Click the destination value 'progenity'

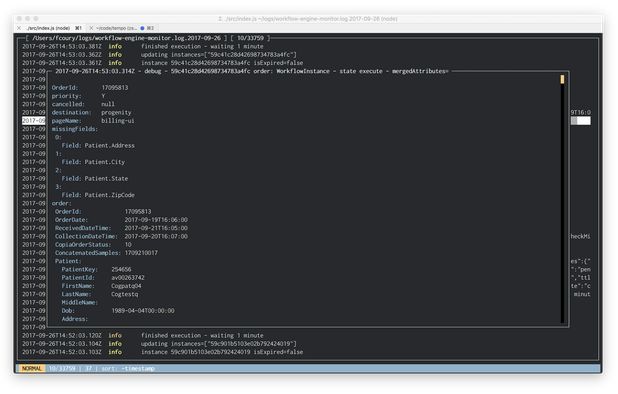point(116,112)
